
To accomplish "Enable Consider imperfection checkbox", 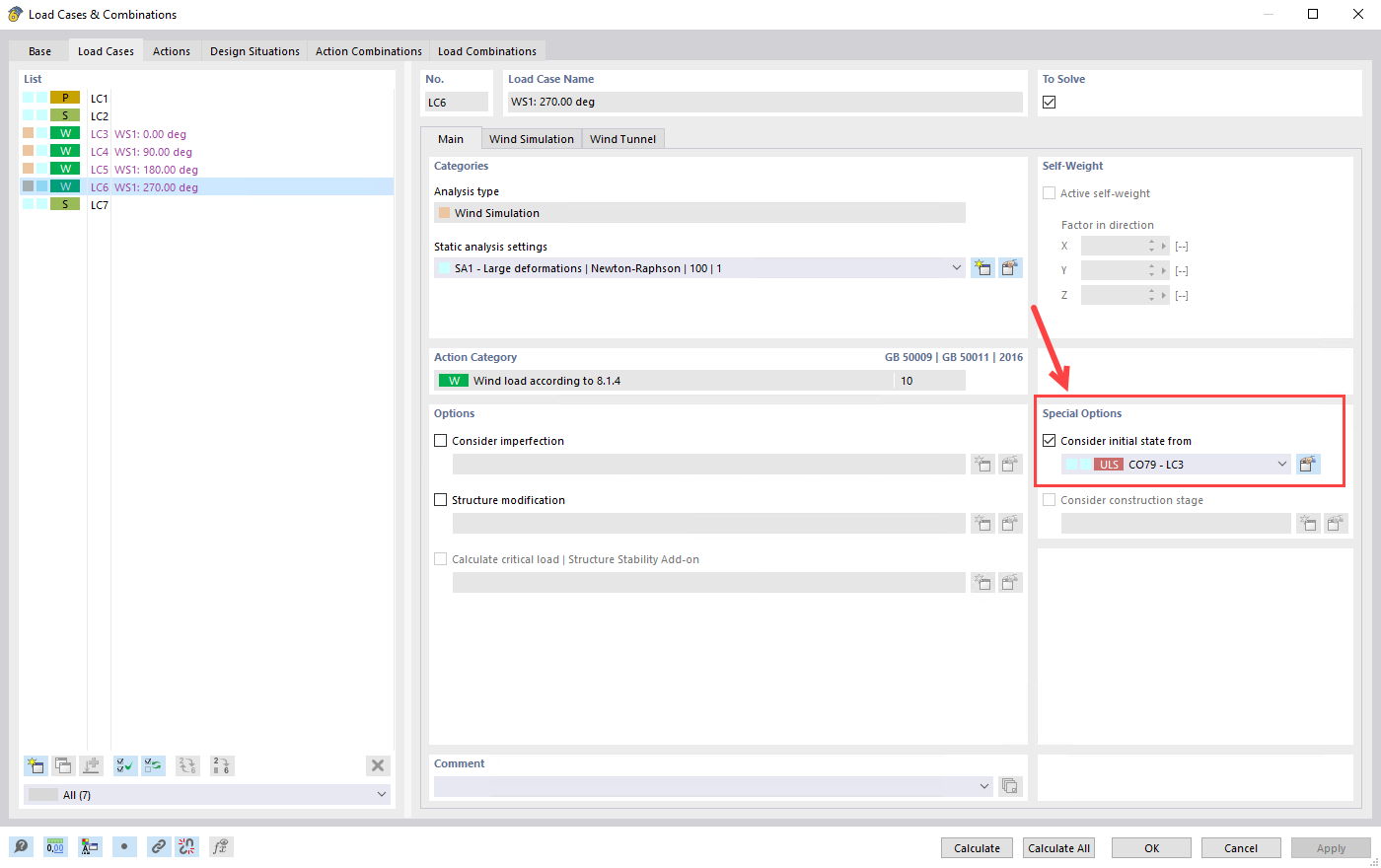I will coord(441,441).
